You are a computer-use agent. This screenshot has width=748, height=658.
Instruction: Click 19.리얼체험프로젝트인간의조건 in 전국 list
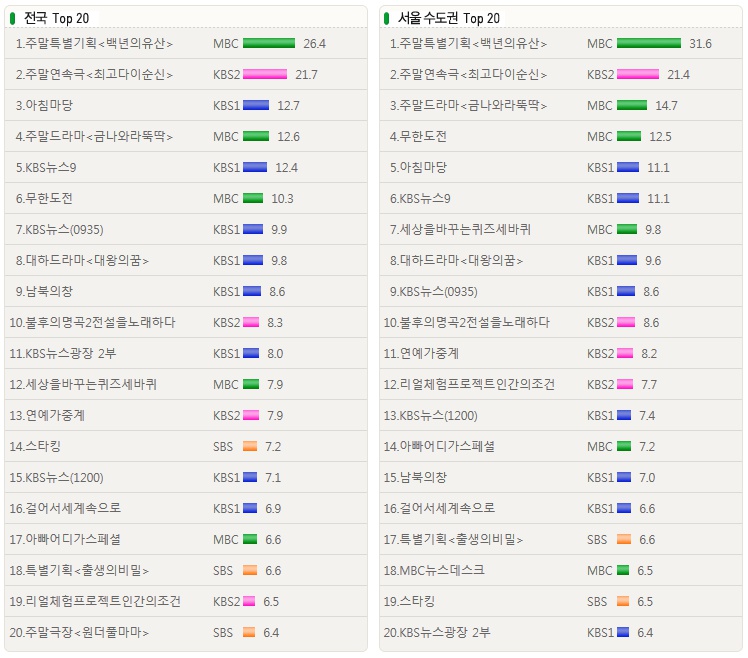point(95,602)
